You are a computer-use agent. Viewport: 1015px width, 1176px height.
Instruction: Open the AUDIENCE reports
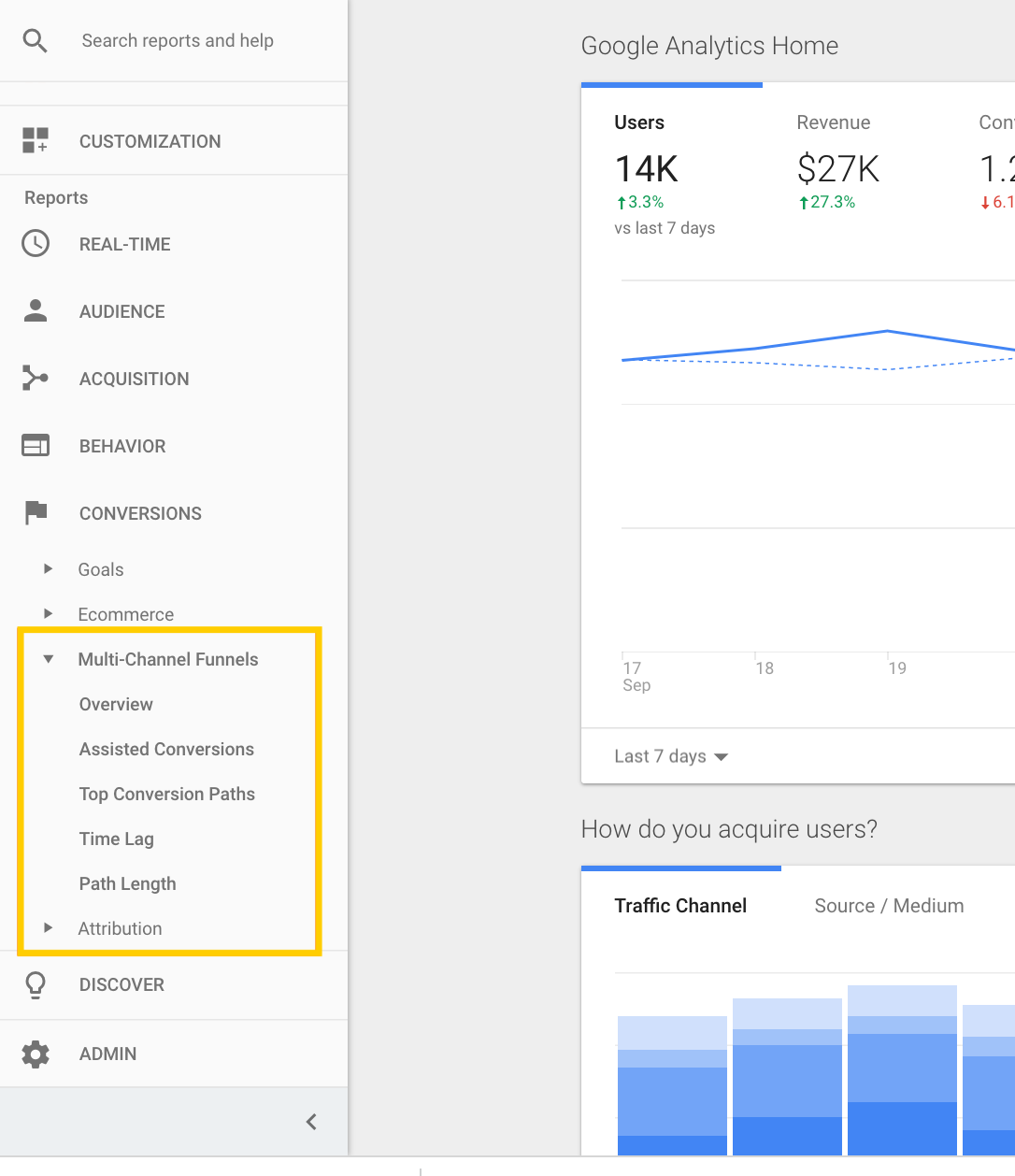122,311
